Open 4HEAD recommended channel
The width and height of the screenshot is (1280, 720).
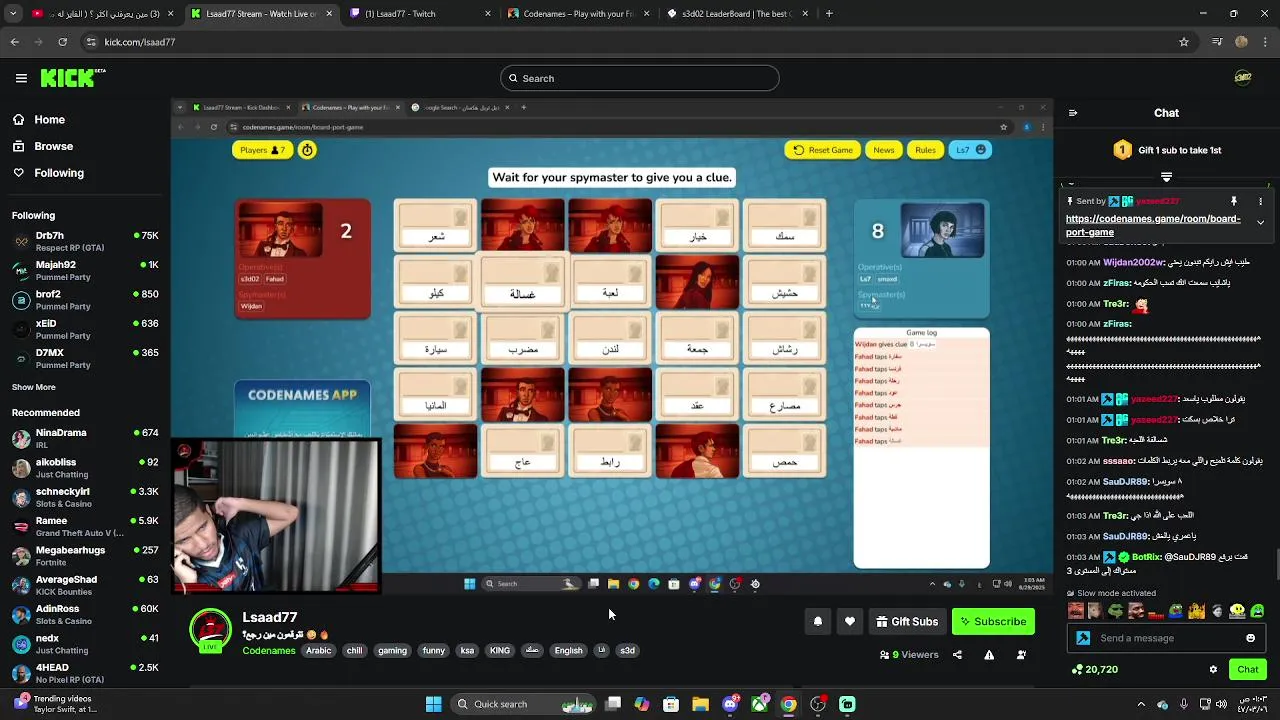tap(85, 673)
